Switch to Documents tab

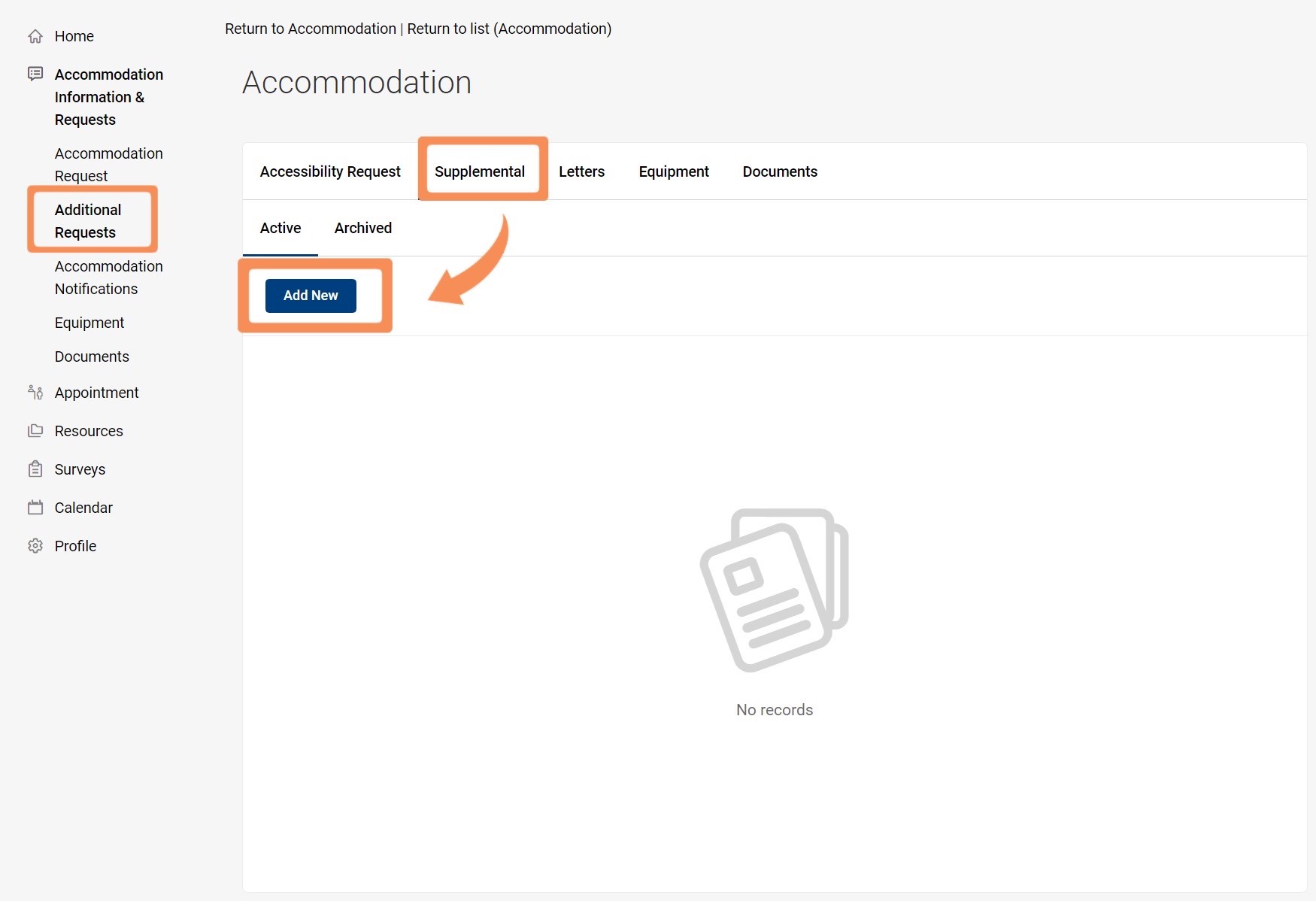coord(780,171)
